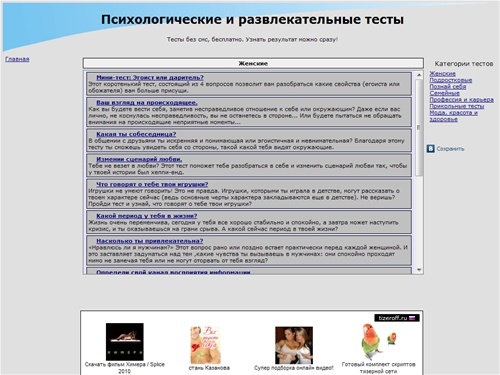500x375 pixels.
Task: Click the scroll down arrow of test list
Action: click(419, 270)
